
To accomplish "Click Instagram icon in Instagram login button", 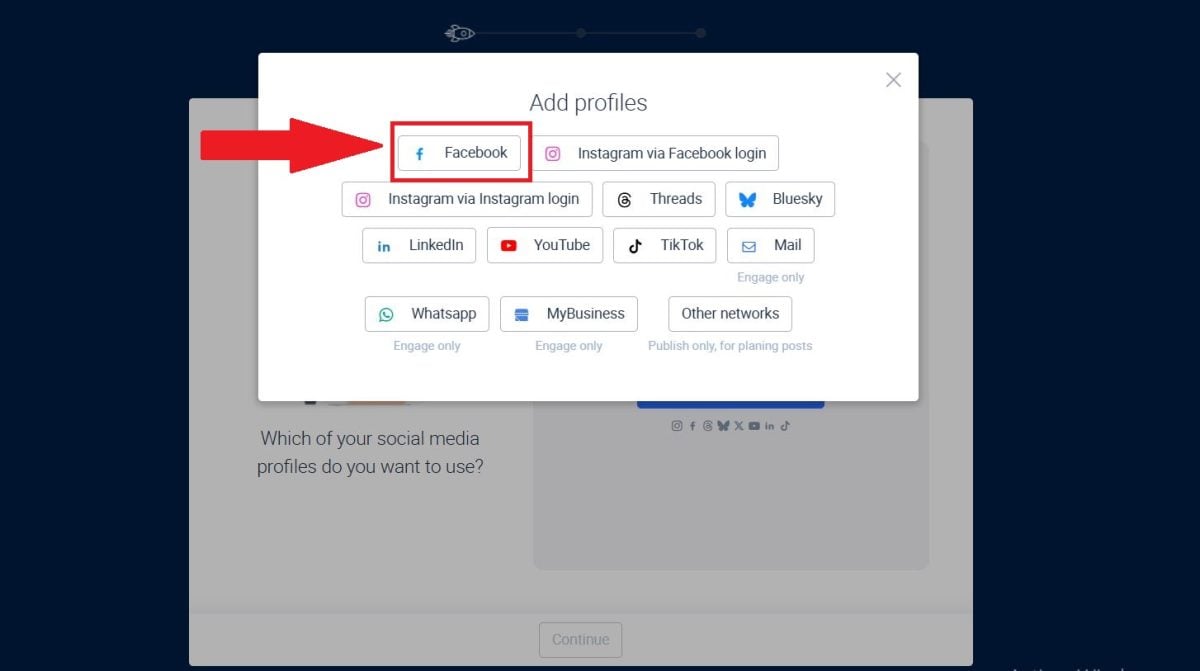I will 363,200.
